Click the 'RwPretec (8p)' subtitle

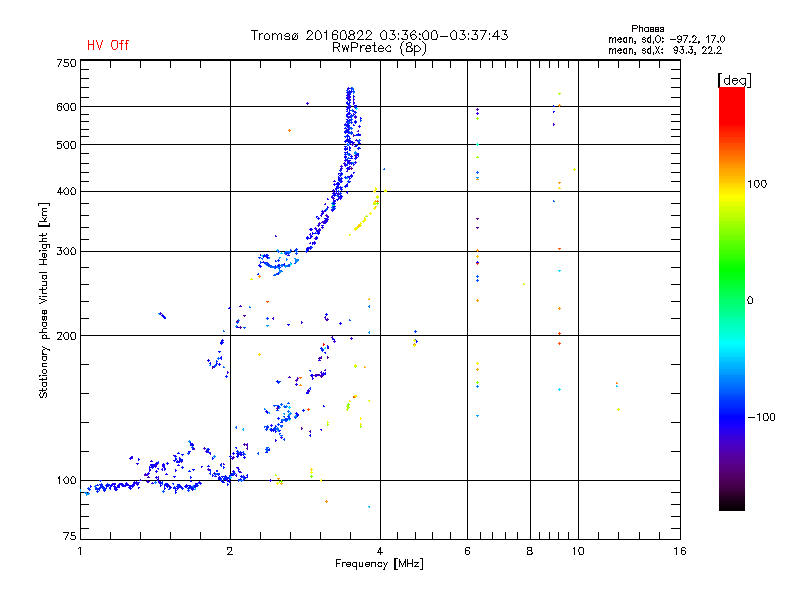coord(379,48)
